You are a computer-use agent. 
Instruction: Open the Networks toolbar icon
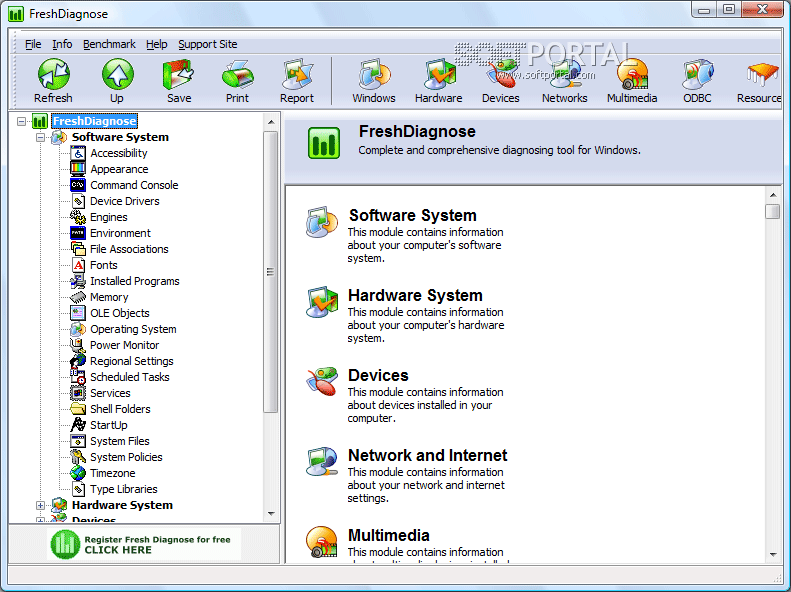click(565, 75)
